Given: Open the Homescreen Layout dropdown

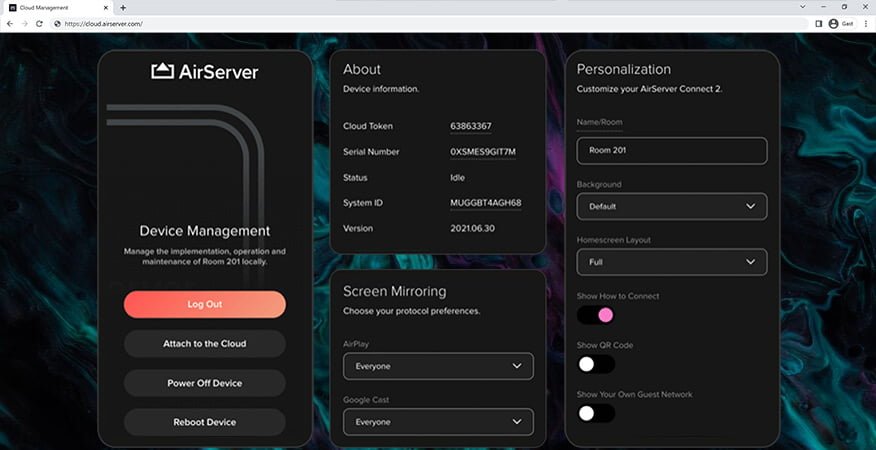Looking at the screenshot, I should point(672,262).
